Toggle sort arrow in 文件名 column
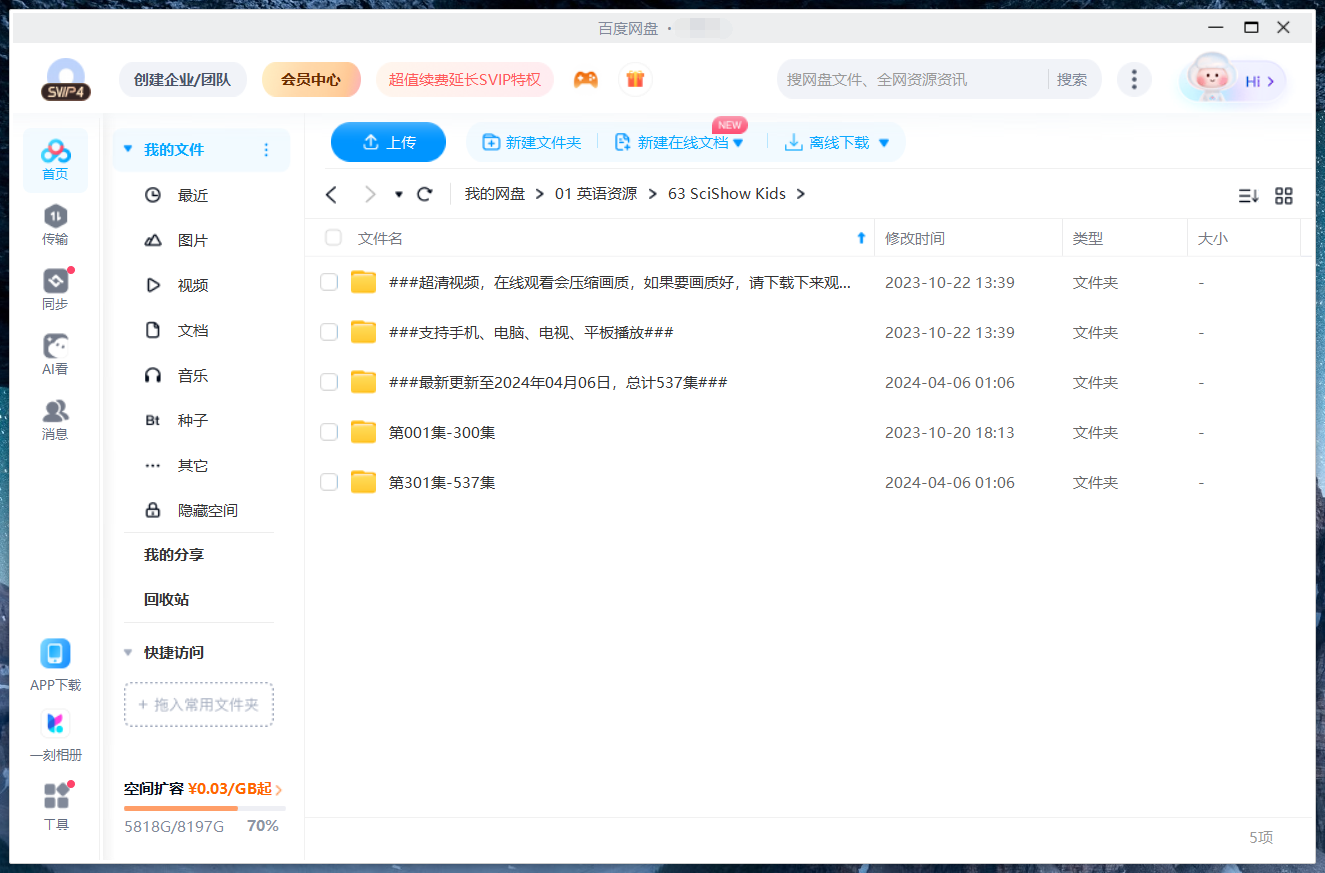 (x=861, y=238)
